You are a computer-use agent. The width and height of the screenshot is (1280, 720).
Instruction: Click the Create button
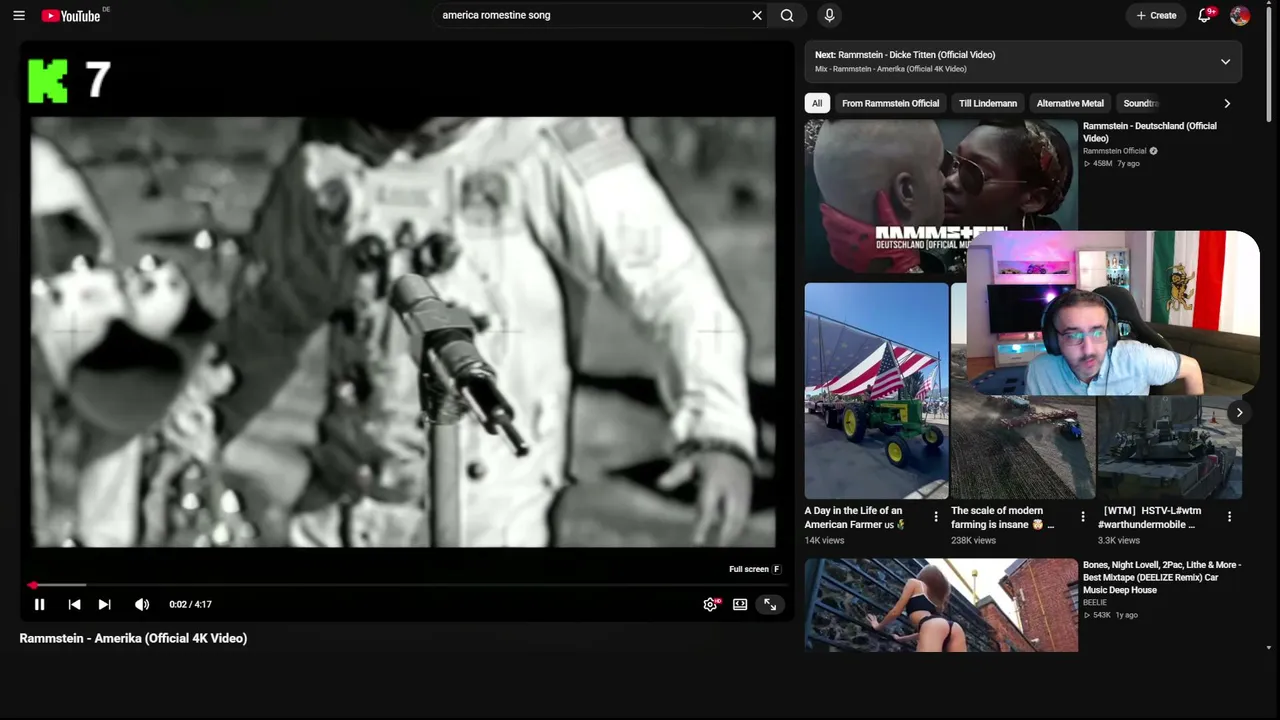(x=1156, y=15)
